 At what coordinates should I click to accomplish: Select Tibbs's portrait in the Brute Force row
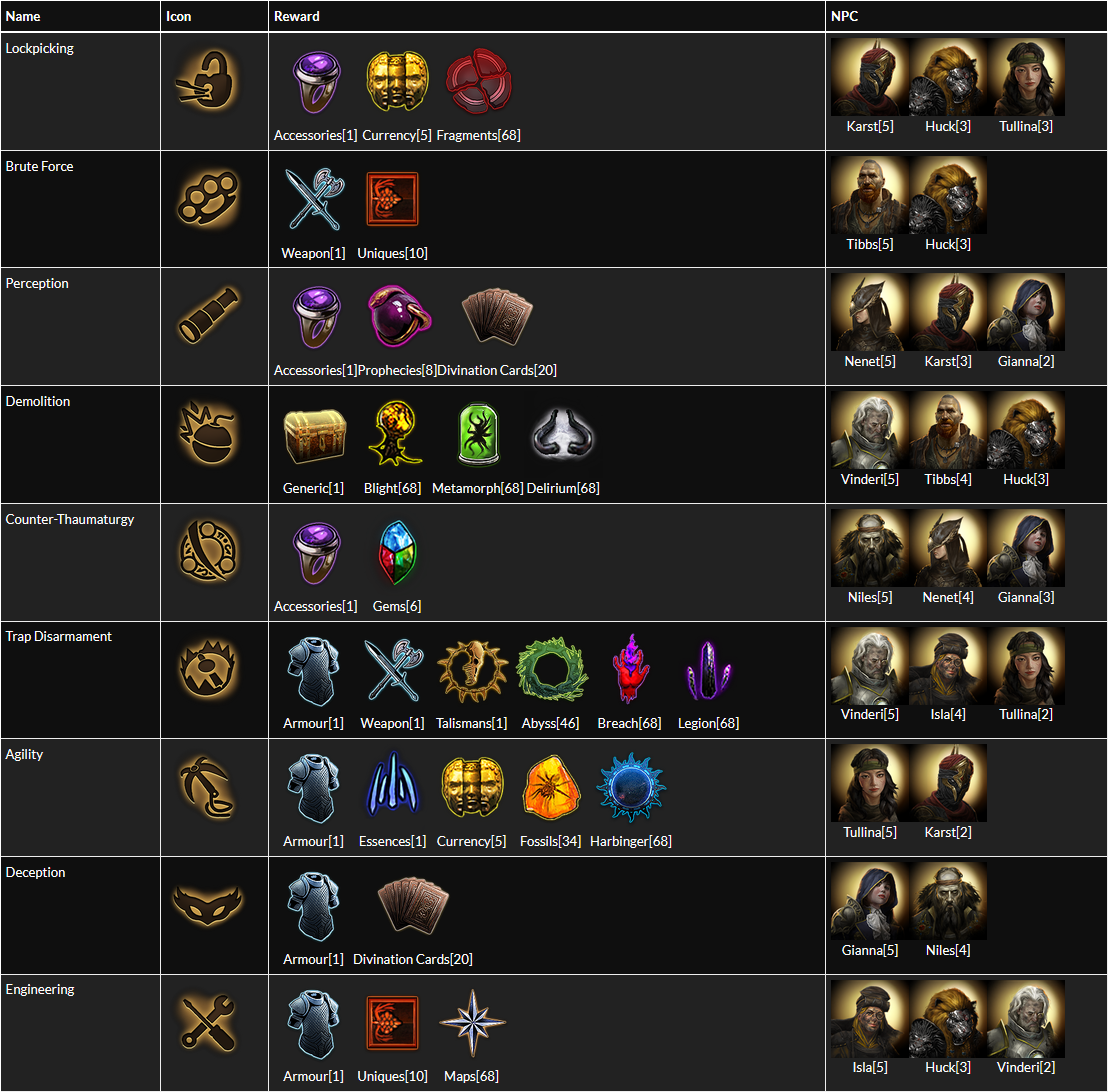click(x=870, y=194)
